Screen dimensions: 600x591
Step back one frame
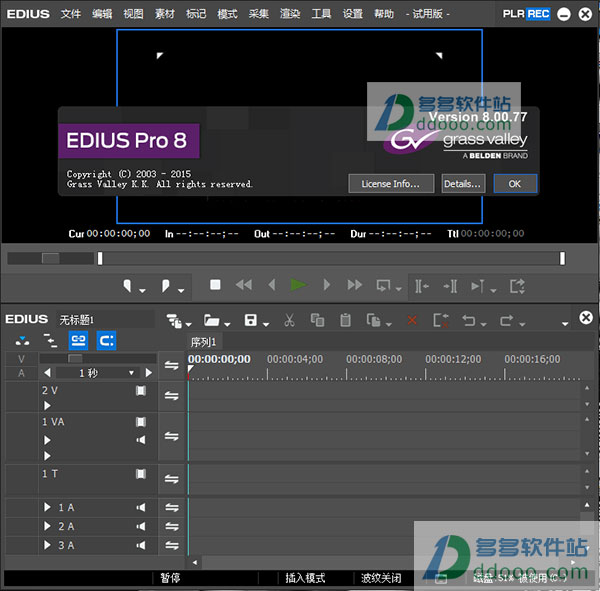coord(272,285)
